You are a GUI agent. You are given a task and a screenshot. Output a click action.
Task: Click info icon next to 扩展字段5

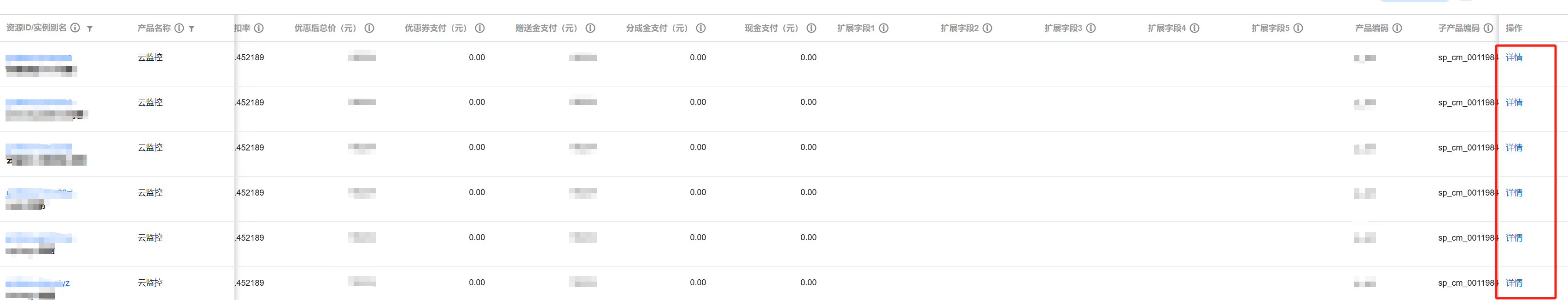1298,28
